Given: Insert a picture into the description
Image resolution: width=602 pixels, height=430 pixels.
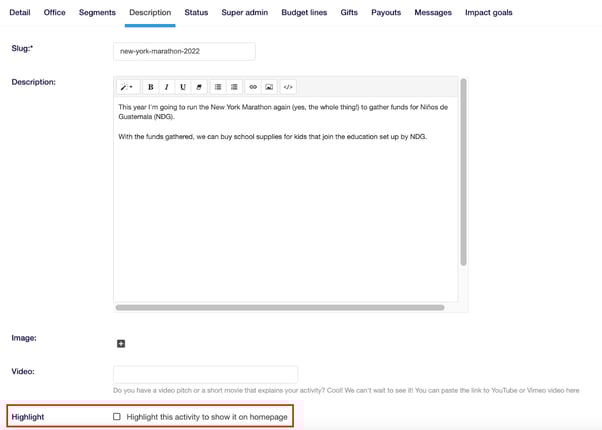Looking at the screenshot, I should click(x=269, y=87).
